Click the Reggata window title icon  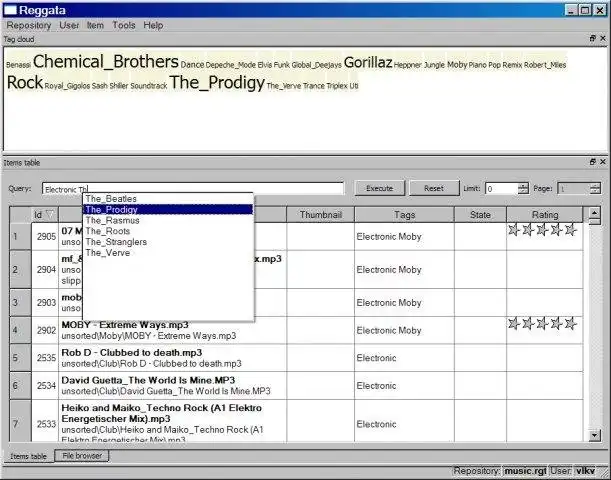(10, 10)
